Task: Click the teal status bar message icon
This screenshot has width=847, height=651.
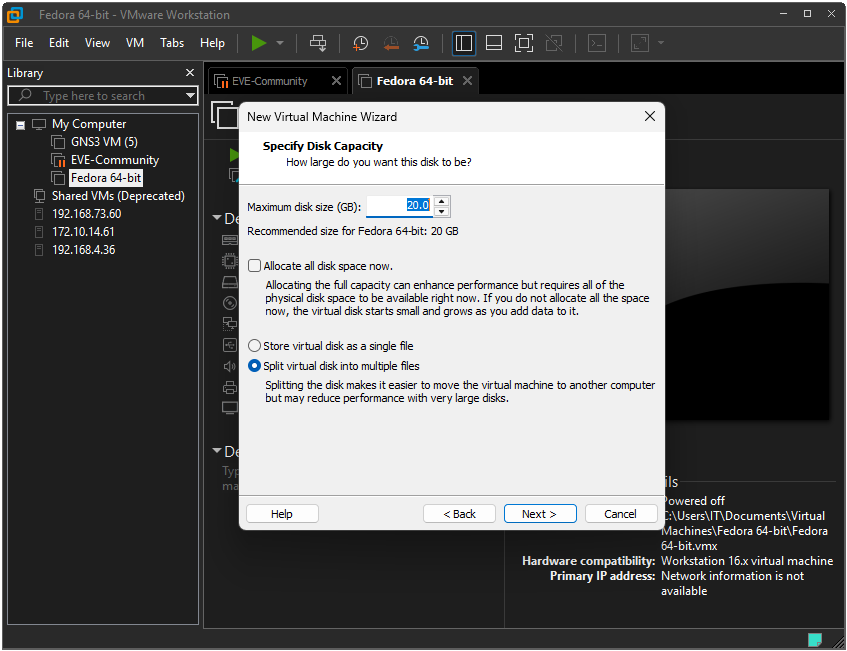Action: click(815, 640)
